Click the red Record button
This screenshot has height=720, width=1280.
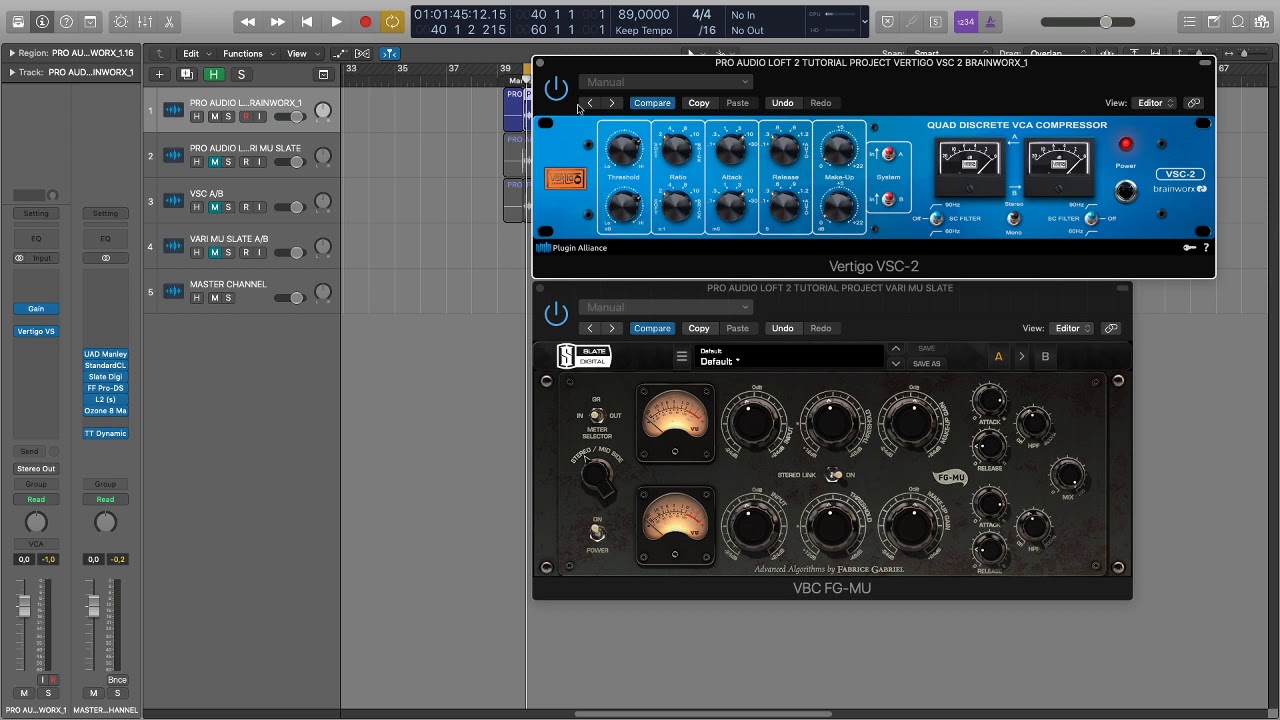point(365,22)
